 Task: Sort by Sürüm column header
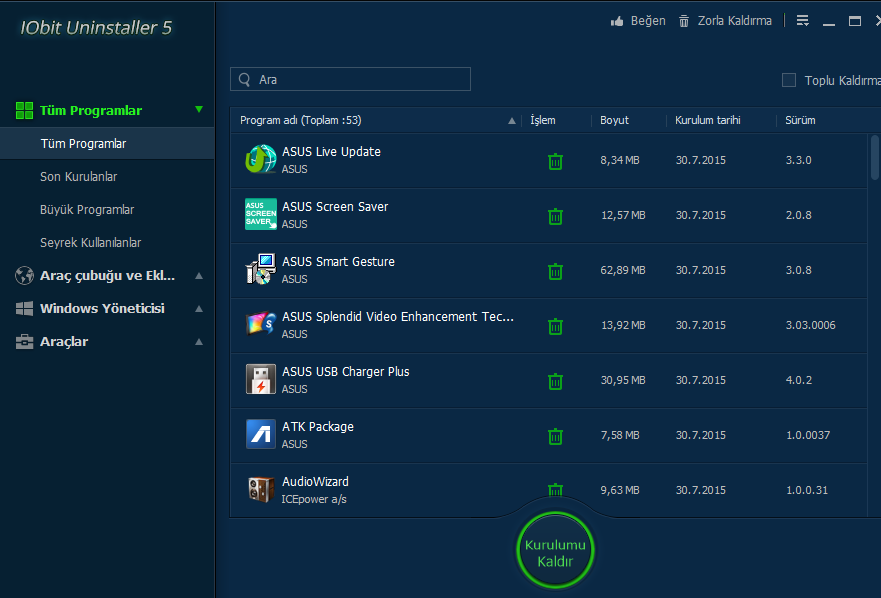pyautogui.click(x=800, y=120)
